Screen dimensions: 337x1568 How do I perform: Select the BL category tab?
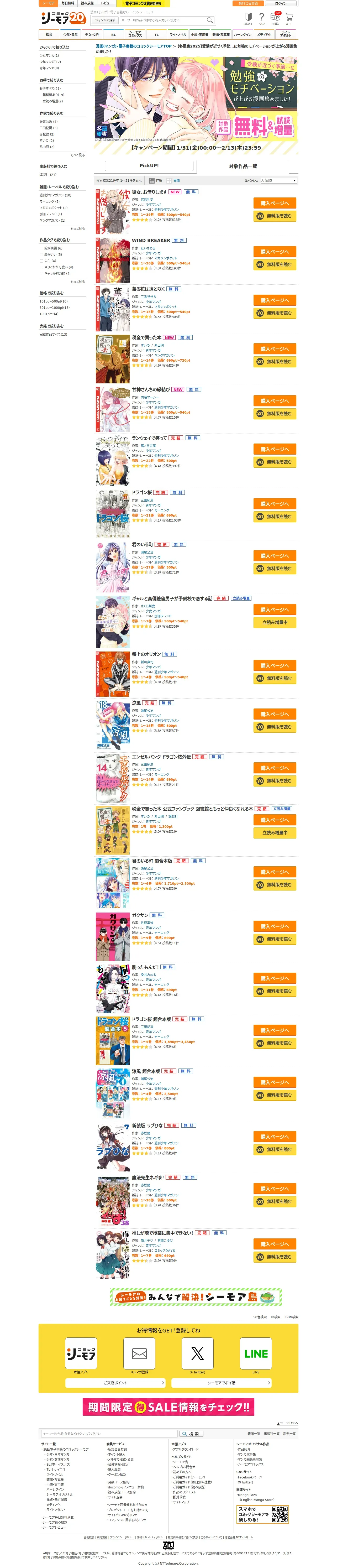click(113, 35)
